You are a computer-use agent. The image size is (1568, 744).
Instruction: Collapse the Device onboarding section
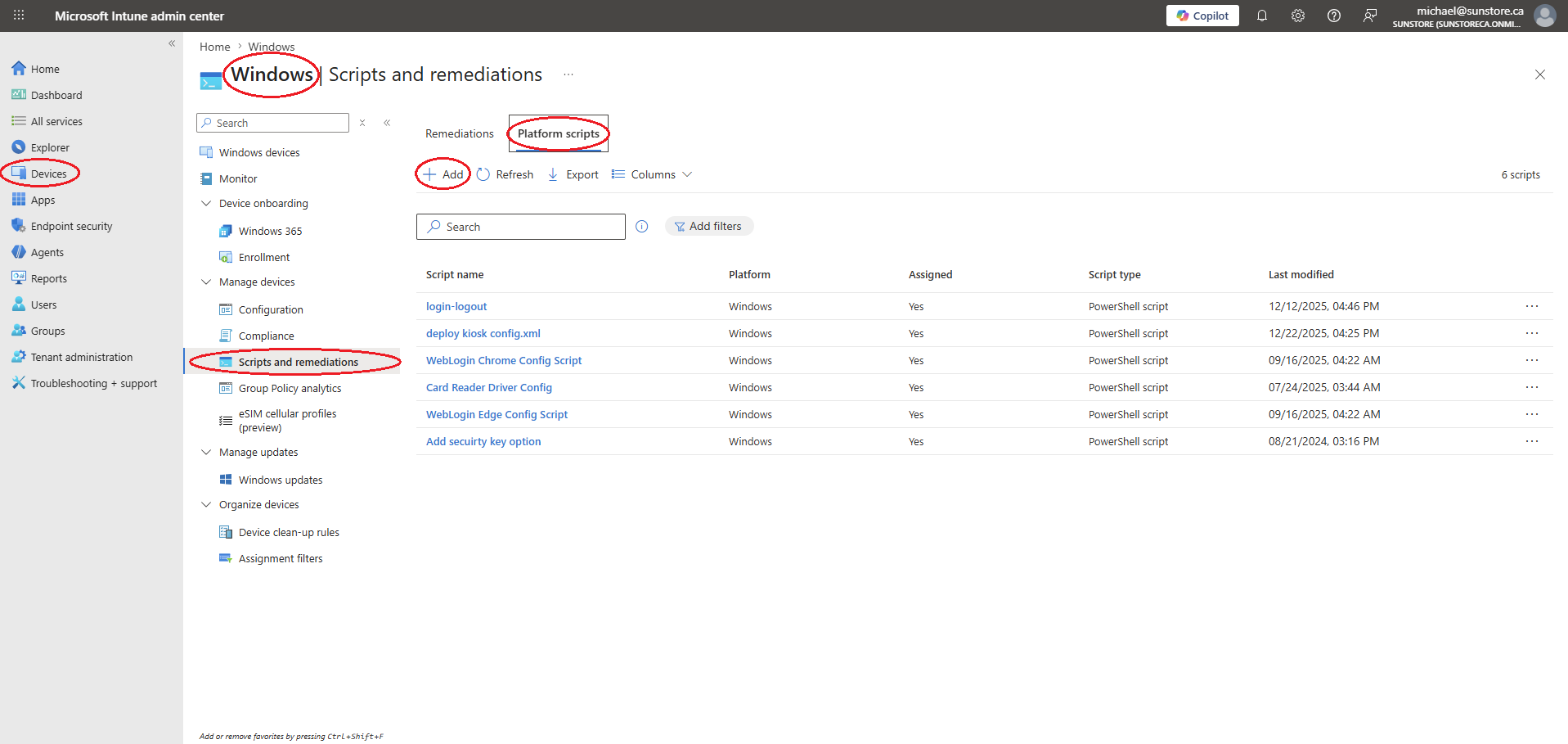(x=206, y=203)
